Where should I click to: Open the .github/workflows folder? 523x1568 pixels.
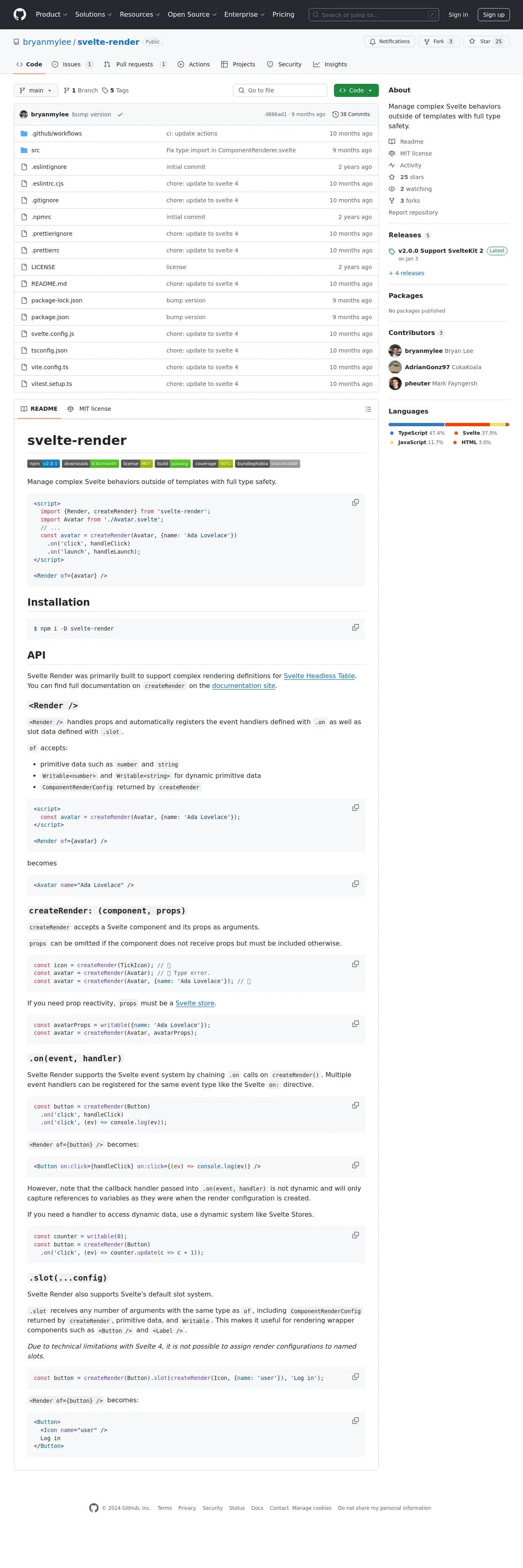point(57,134)
